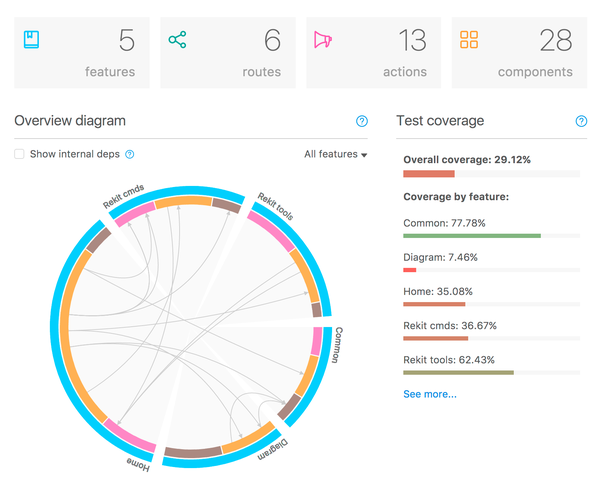Click the components grid icon
The image size is (600, 498).
point(469,40)
